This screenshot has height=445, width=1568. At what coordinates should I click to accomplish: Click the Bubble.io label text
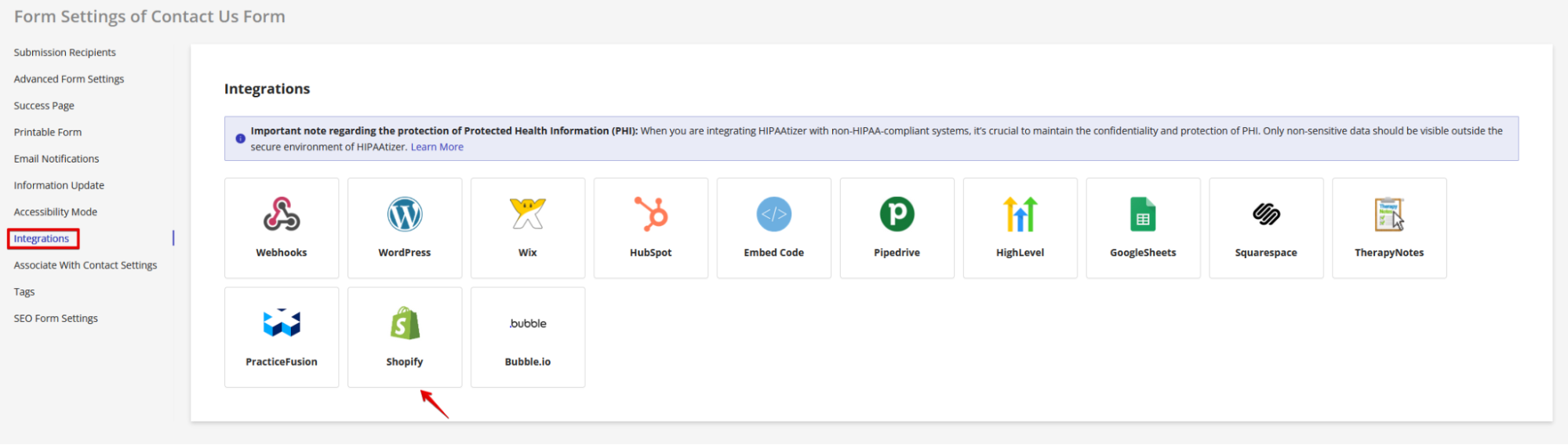528,362
